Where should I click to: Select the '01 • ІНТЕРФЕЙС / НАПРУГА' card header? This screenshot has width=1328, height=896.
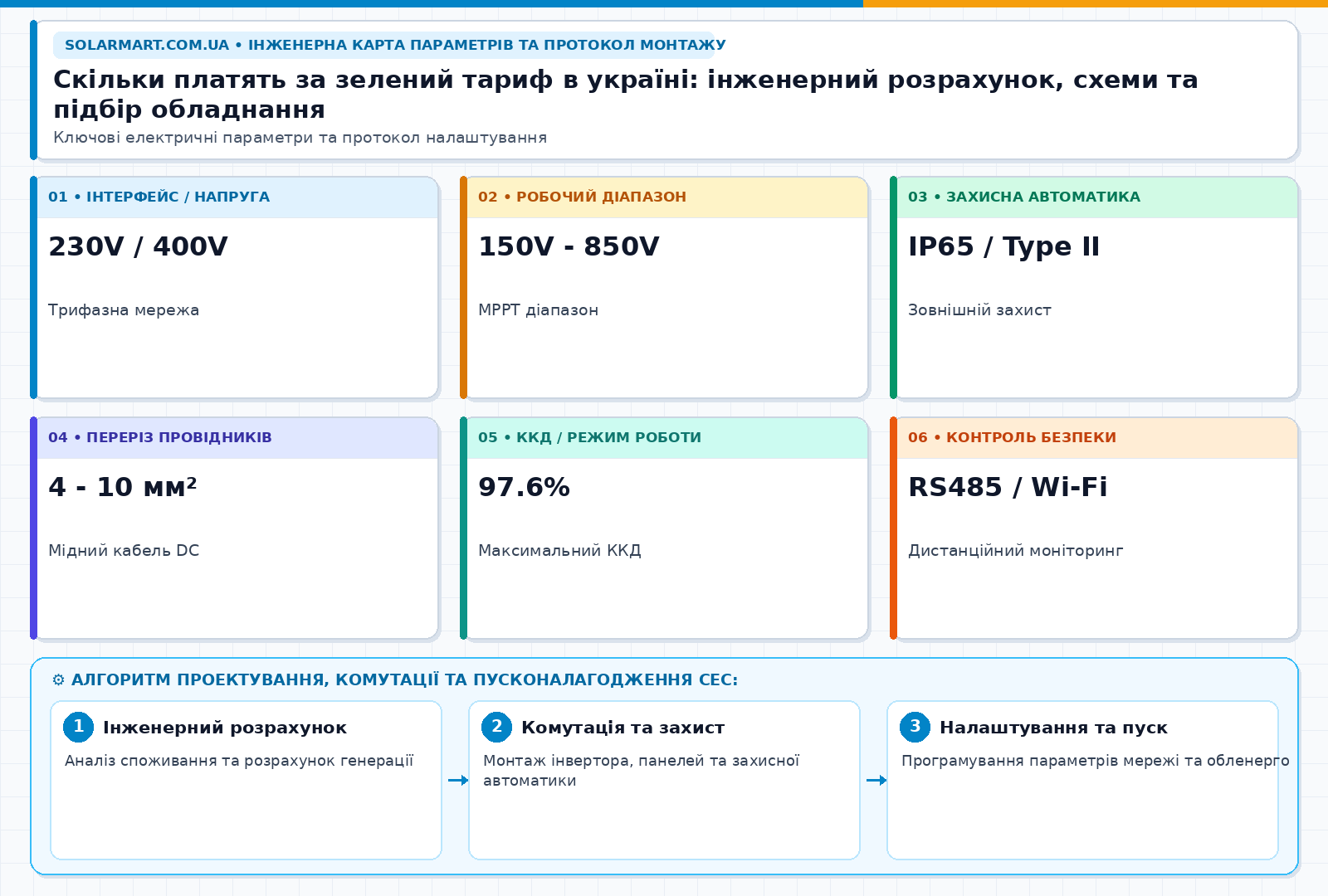pos(237,197)
